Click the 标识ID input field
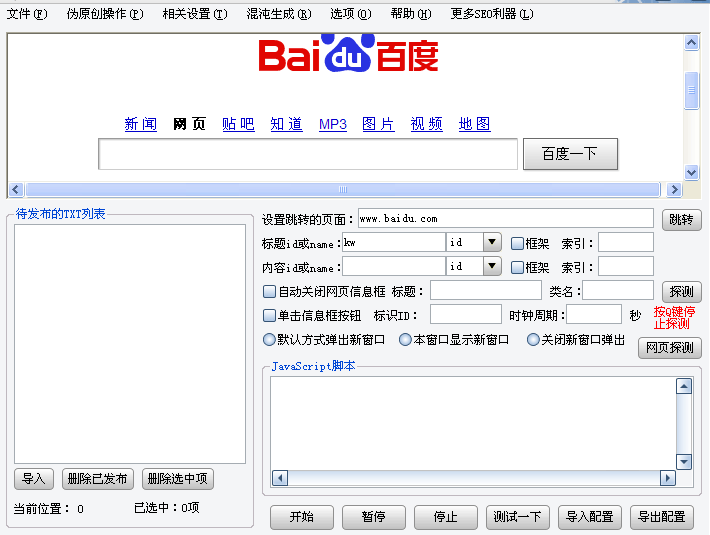Image resolution: width=710 pixels, height=535 pixels. pos(466,314)
